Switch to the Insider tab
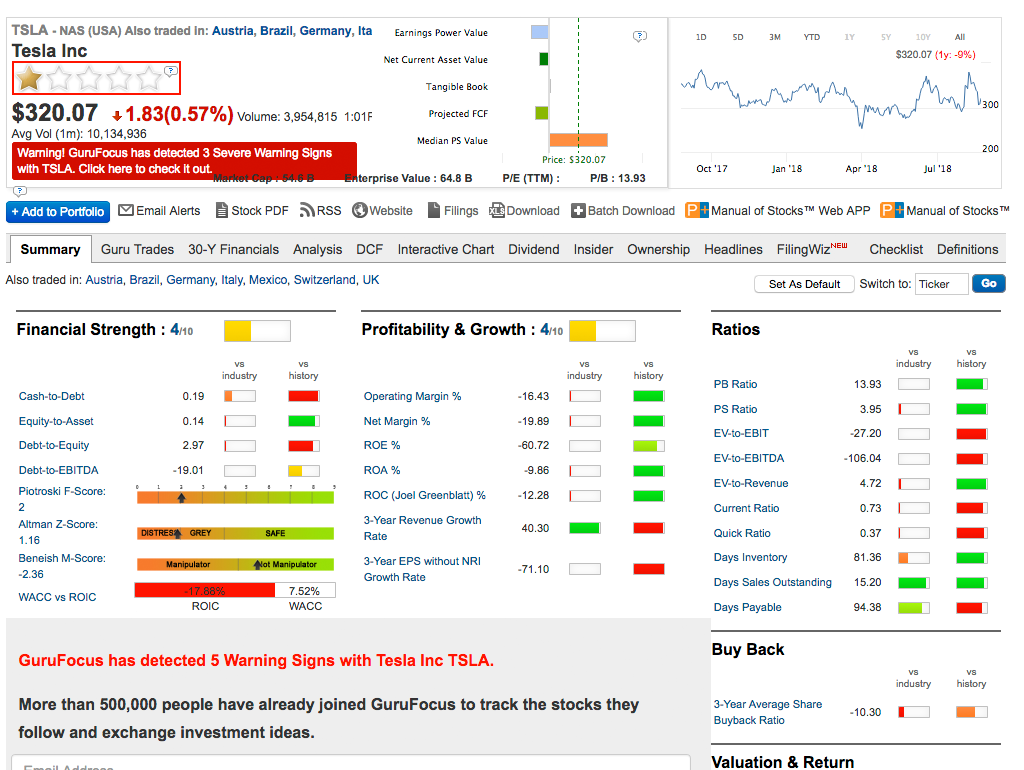The height and width of the screenshot is (770, 1024). click(x=593, y=249)
